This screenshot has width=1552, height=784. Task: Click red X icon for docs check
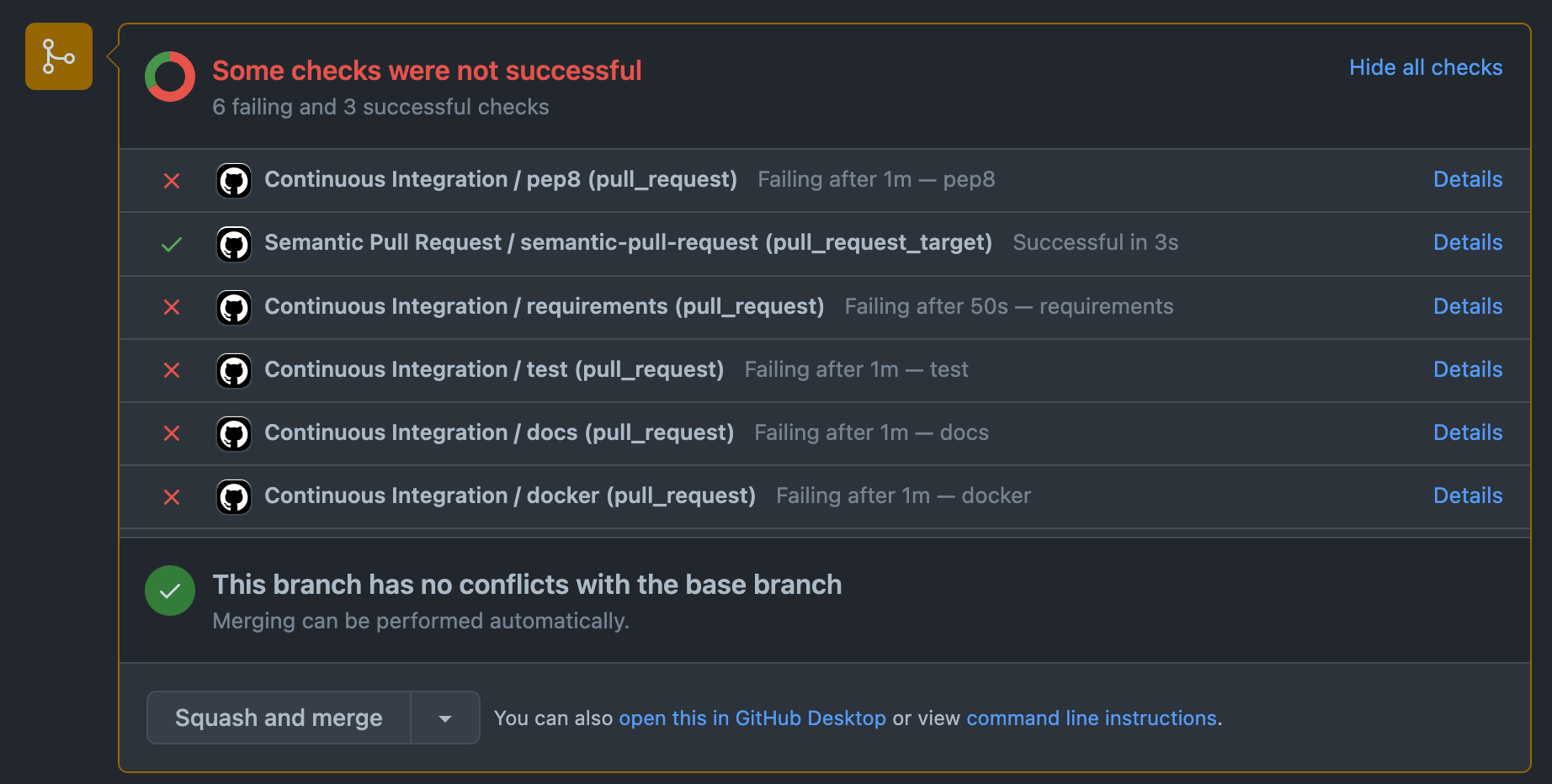[172, 433]
